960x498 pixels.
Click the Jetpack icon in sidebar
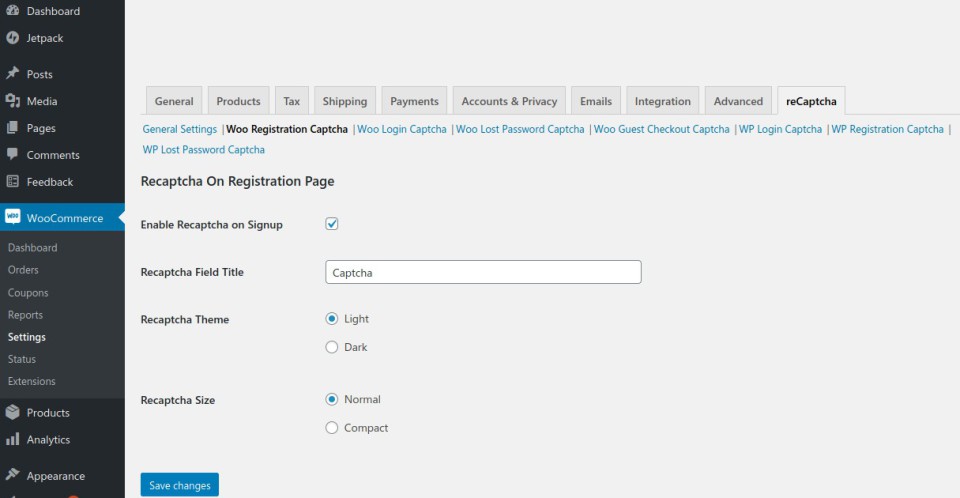tap(13, 38)
